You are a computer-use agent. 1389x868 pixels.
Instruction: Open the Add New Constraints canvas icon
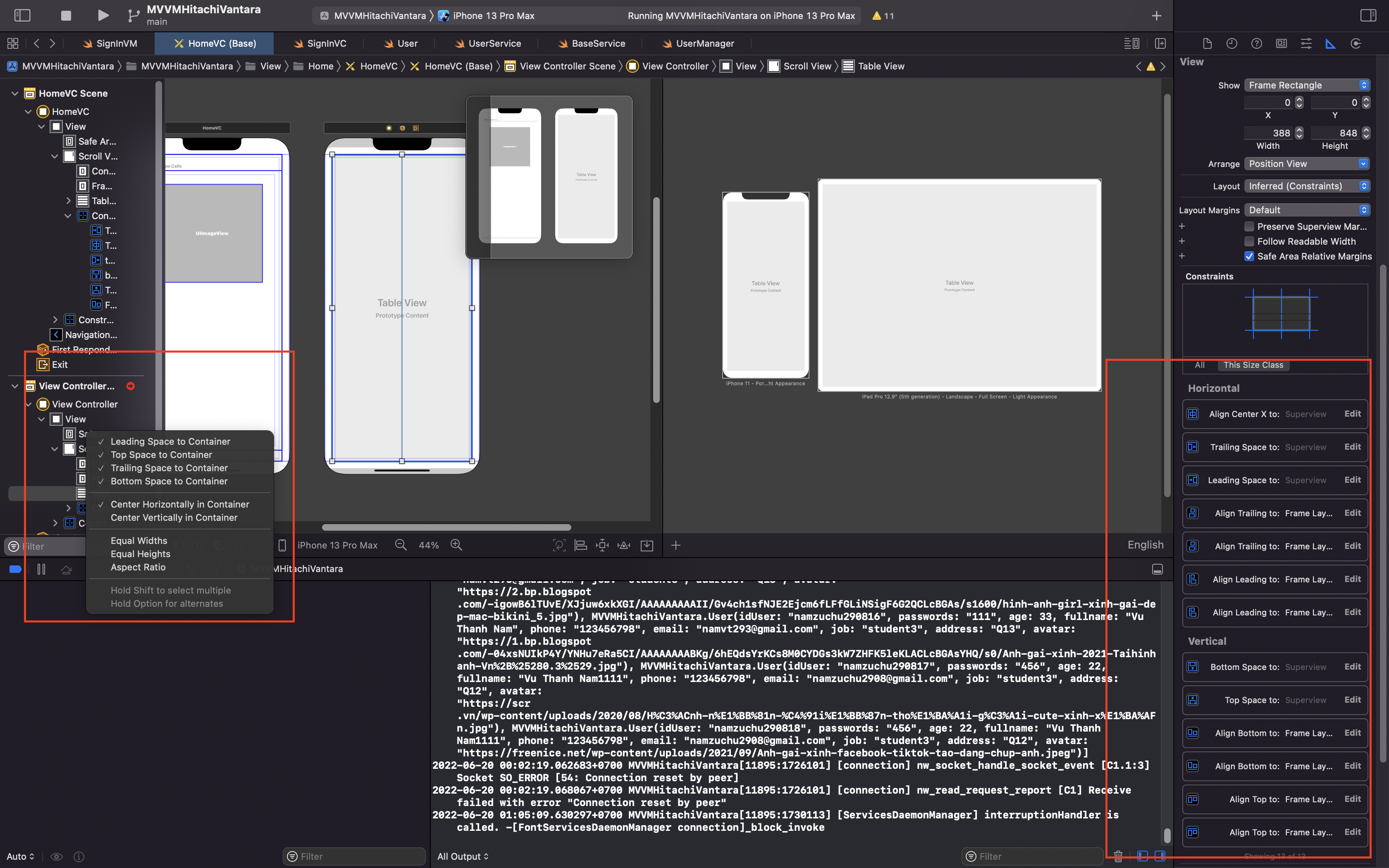point(602,545)
